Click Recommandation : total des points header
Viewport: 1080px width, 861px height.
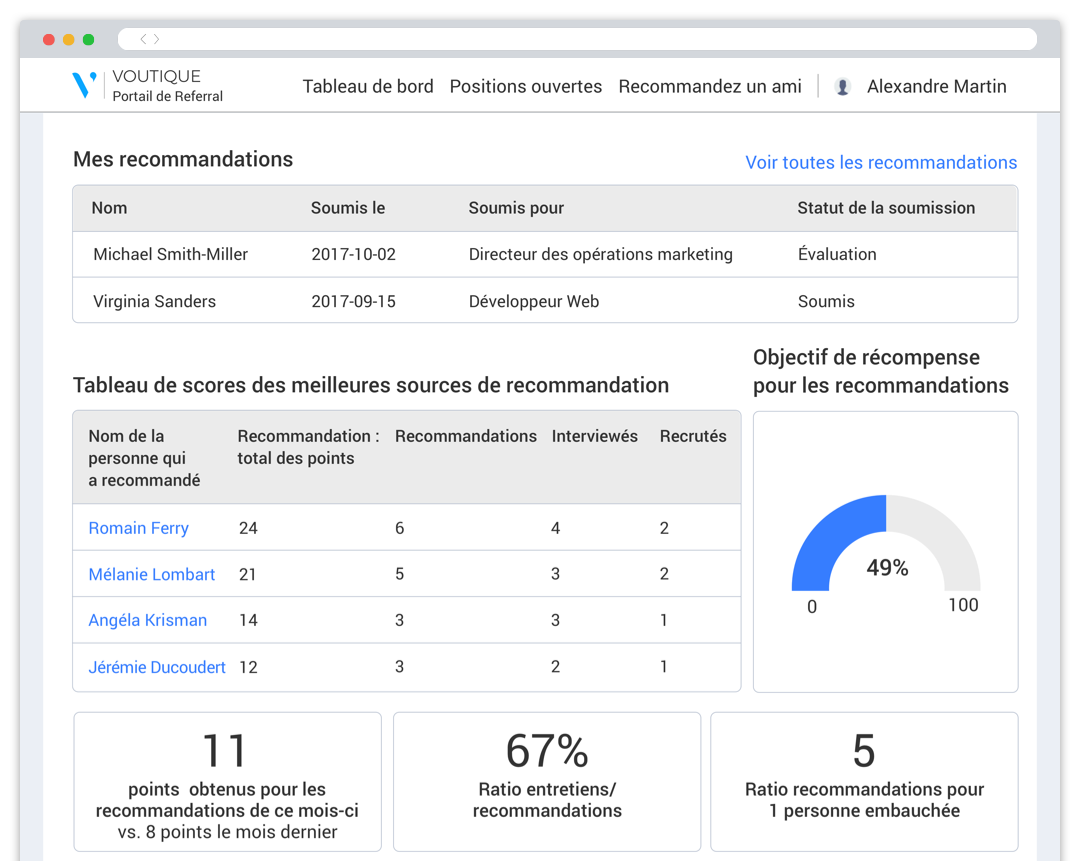click(309, 447)
